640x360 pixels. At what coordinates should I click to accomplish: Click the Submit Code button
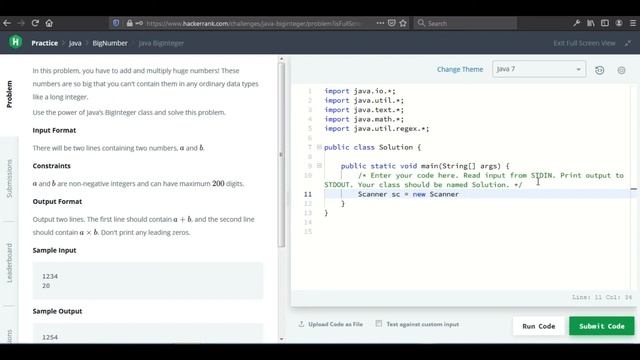coord(602,326)
